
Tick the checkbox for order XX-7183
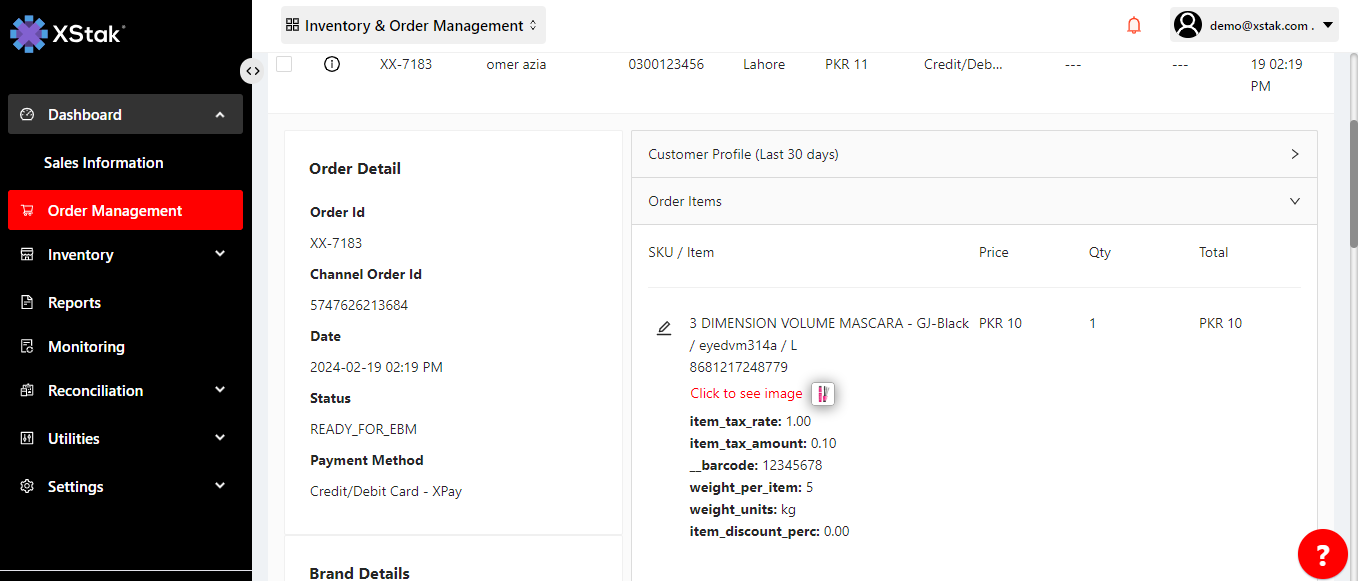[x=284, y=64]
